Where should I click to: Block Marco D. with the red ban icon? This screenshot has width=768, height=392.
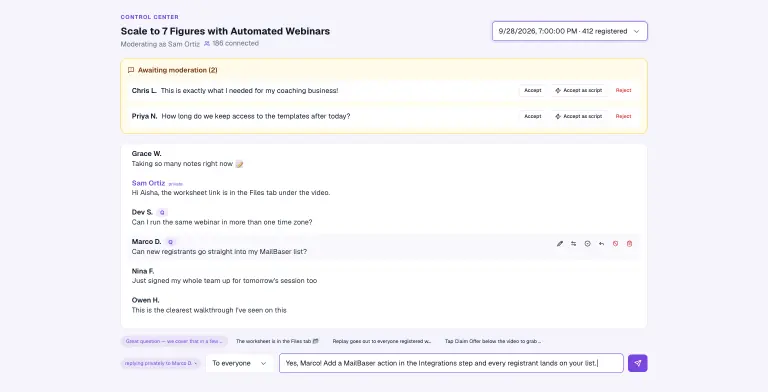615,244
